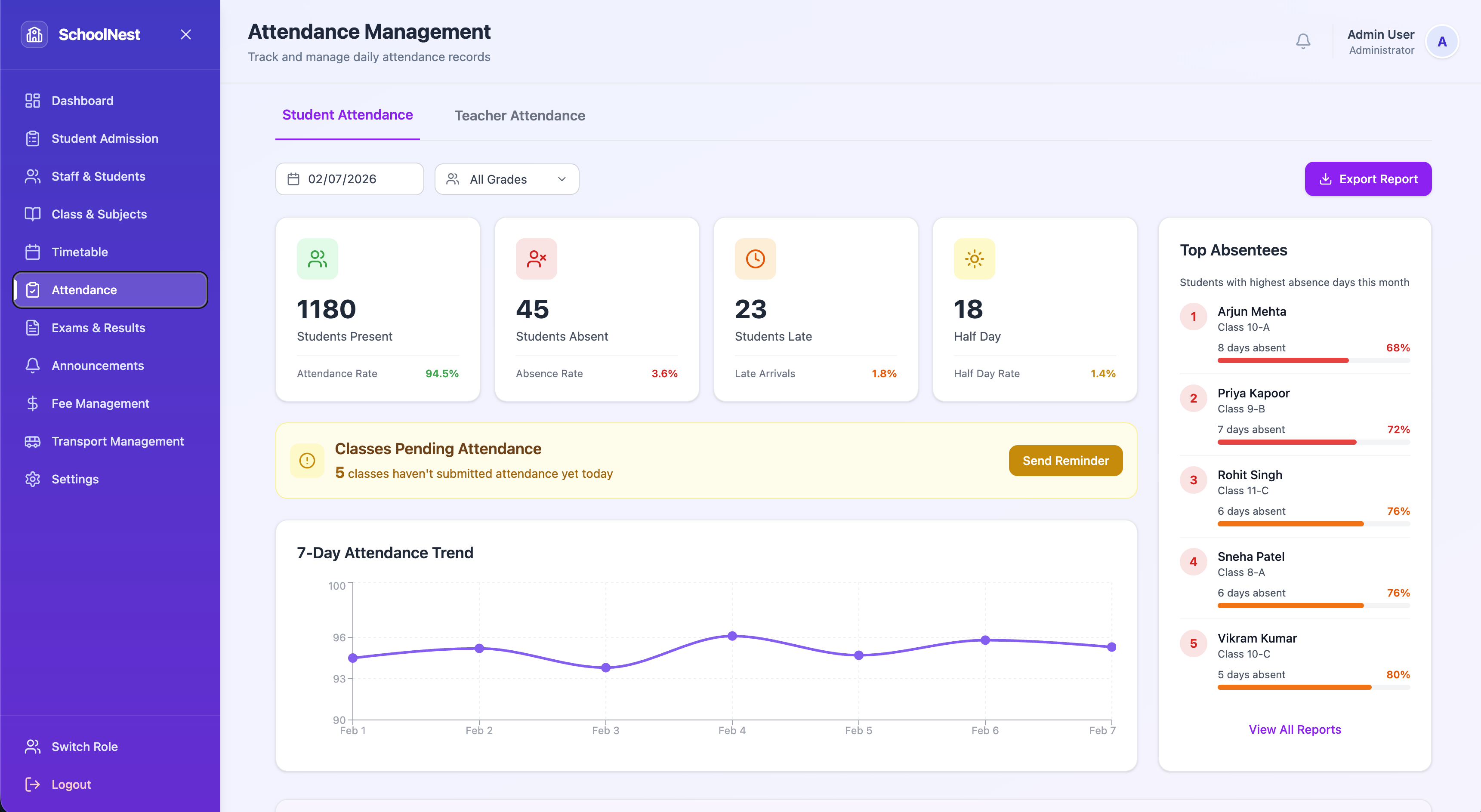Open the All Grades dropdown
This screenshot has width=1481, height=812.
[x=506, y=179]
